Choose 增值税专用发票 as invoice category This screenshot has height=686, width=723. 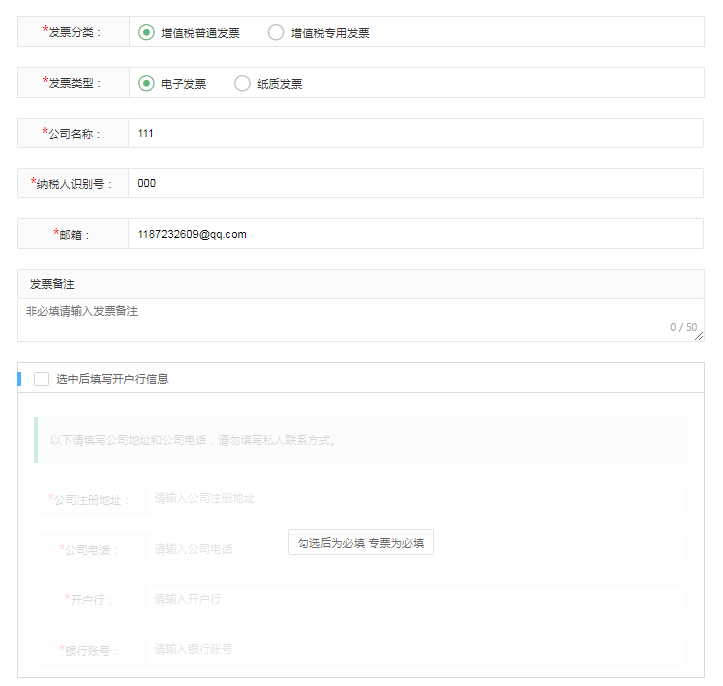(x=276, y=32)
